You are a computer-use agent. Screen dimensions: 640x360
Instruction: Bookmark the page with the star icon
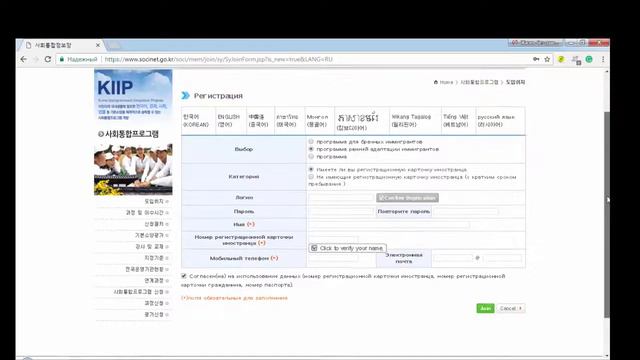547,59
